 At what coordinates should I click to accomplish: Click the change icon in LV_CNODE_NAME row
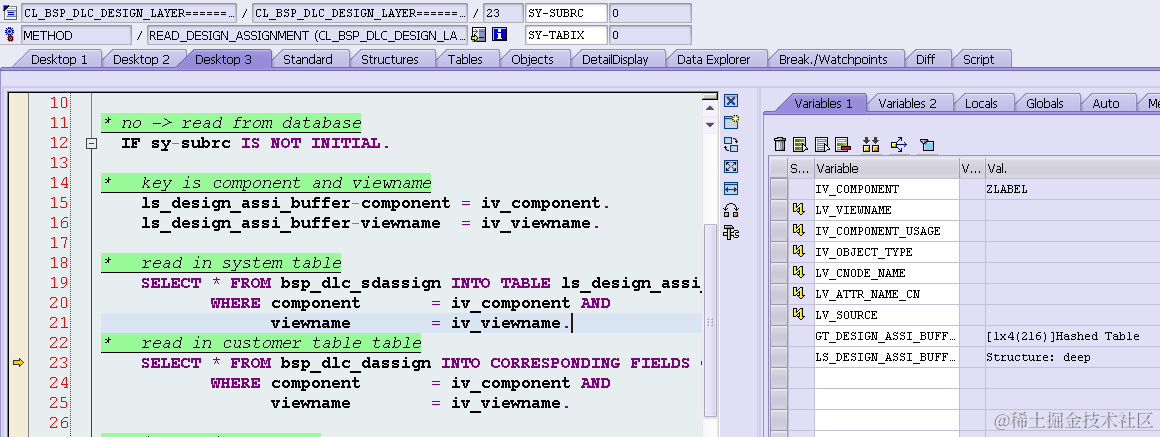798,273
